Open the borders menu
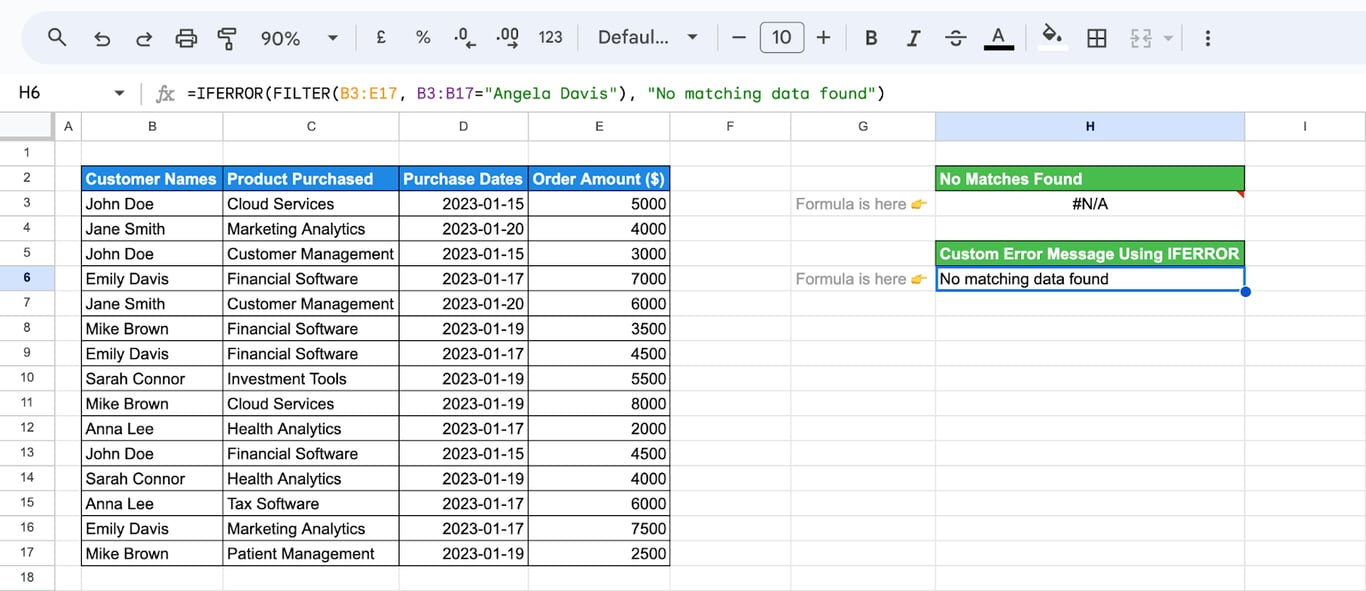 click(1097, 38)
